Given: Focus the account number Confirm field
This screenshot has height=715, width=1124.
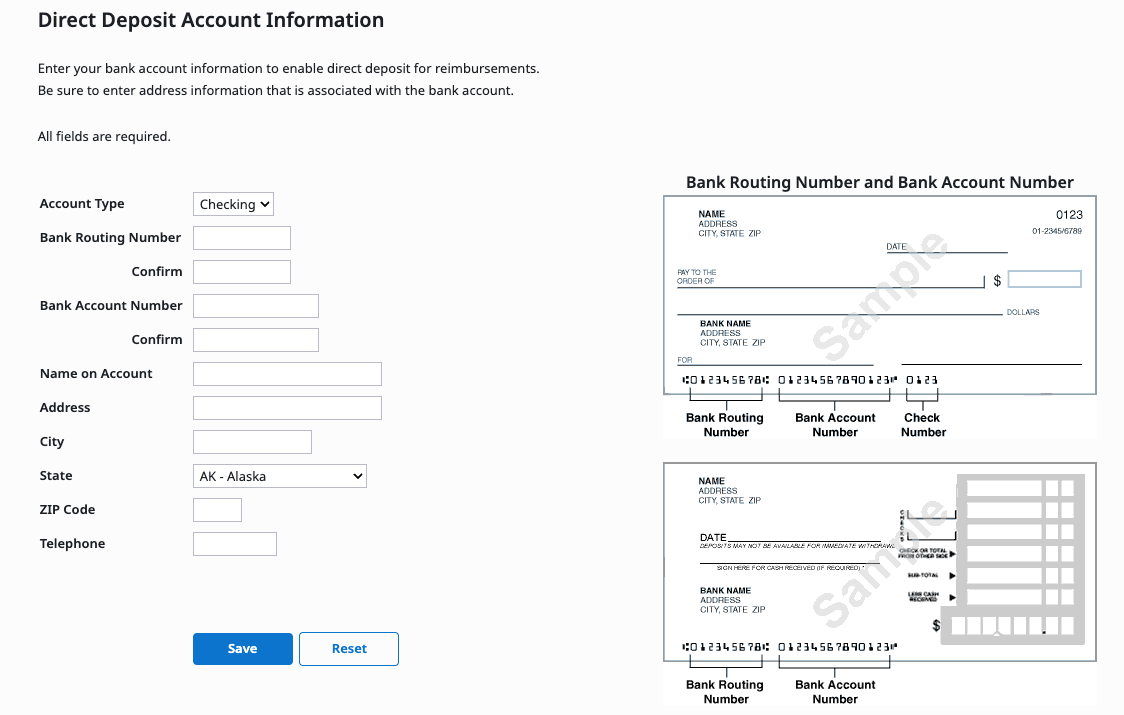Looking at the screenshot, I should pos(256,340).
